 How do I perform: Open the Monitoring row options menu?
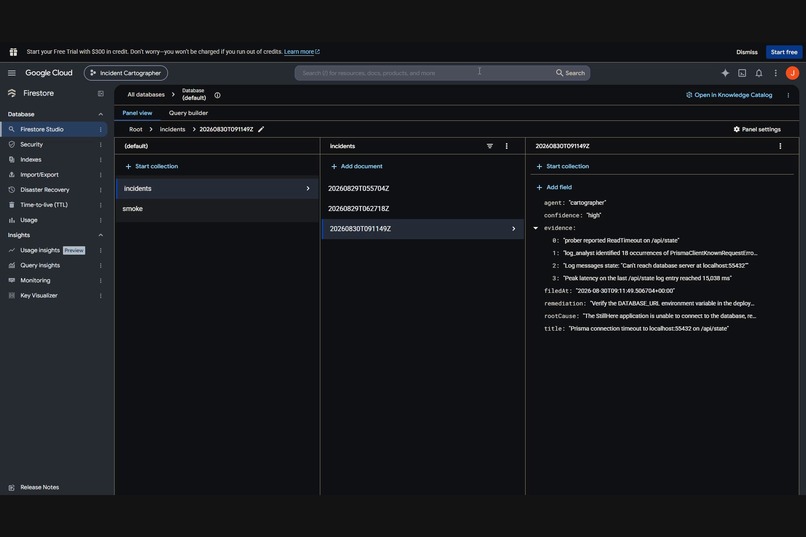click(x=101, y=281)
